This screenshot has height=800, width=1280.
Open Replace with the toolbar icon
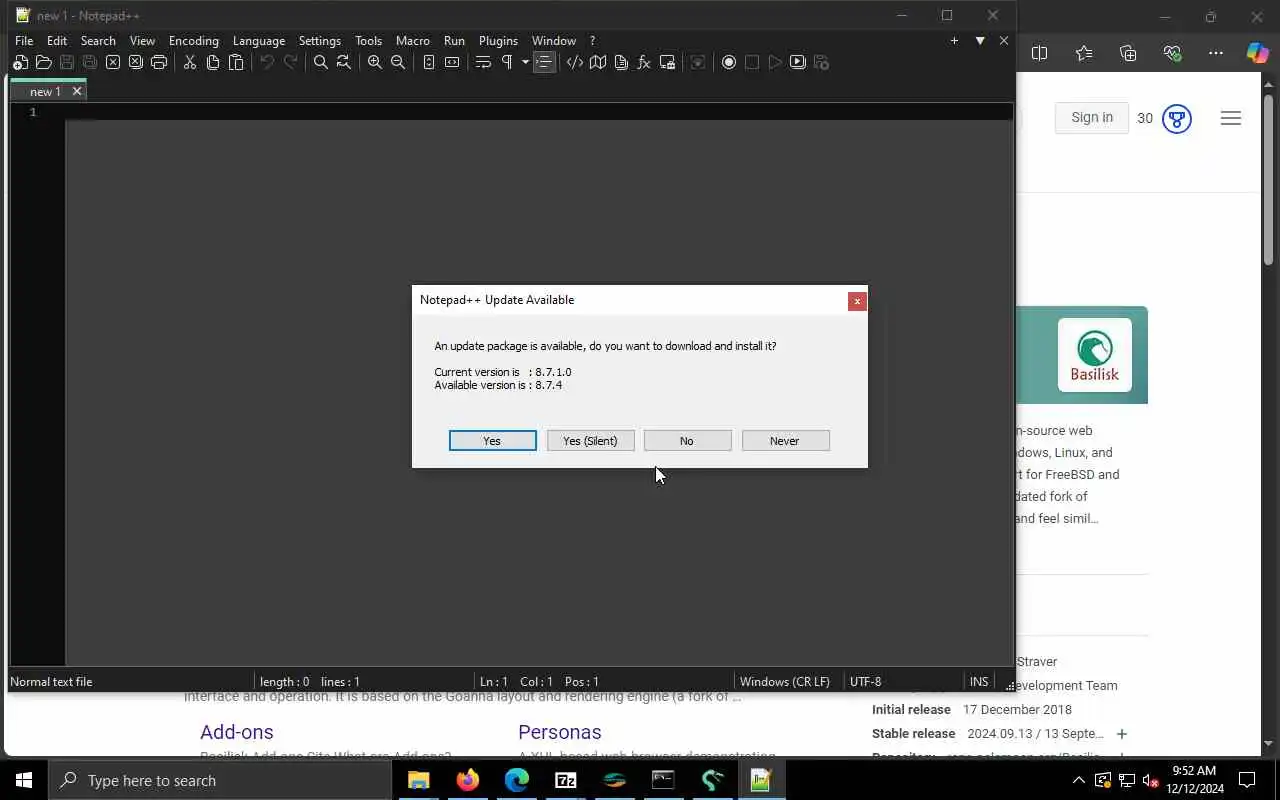[344, 62]
